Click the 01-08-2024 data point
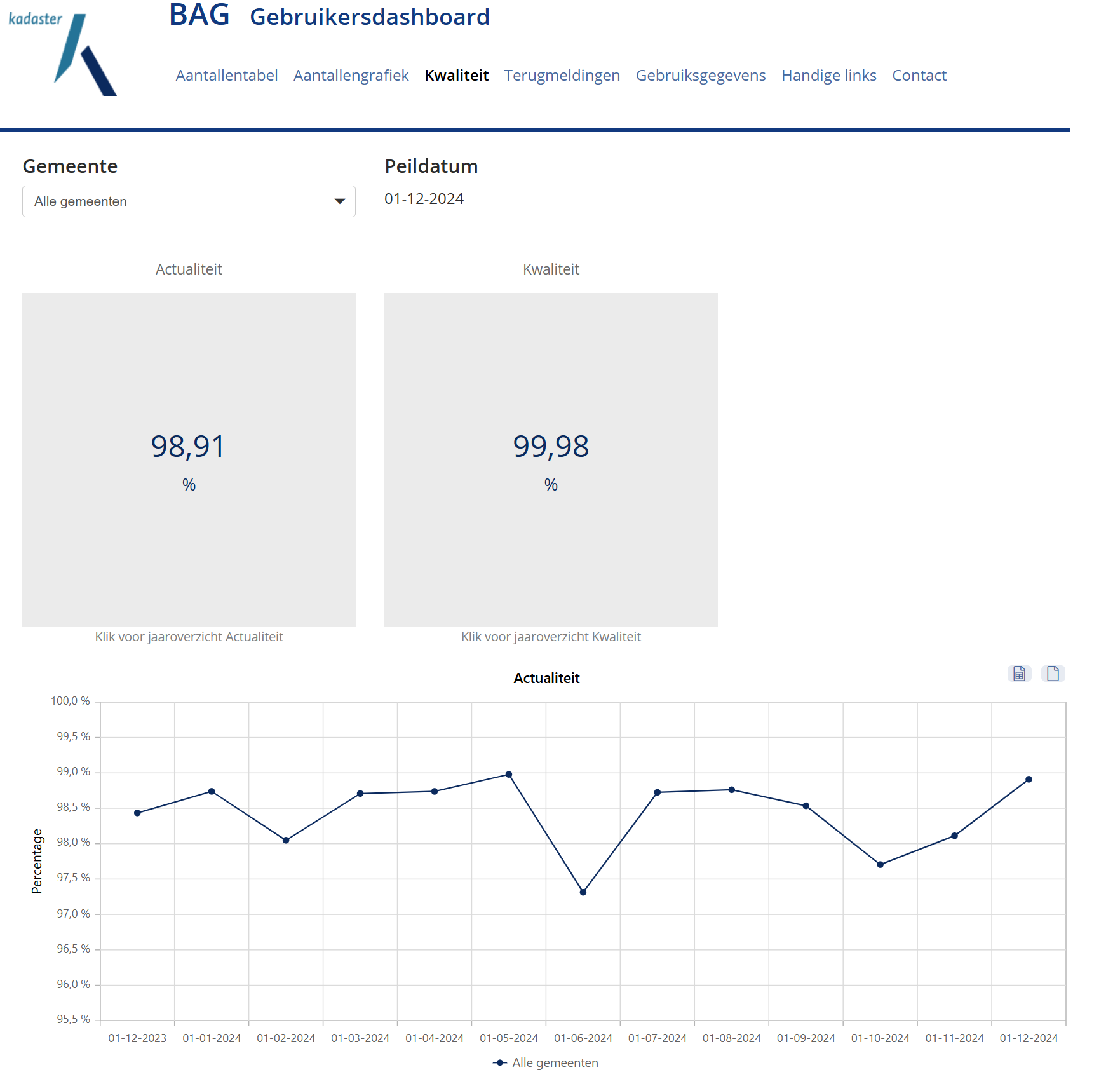This screenshot has width=1120, height=1072. [732, 790]
